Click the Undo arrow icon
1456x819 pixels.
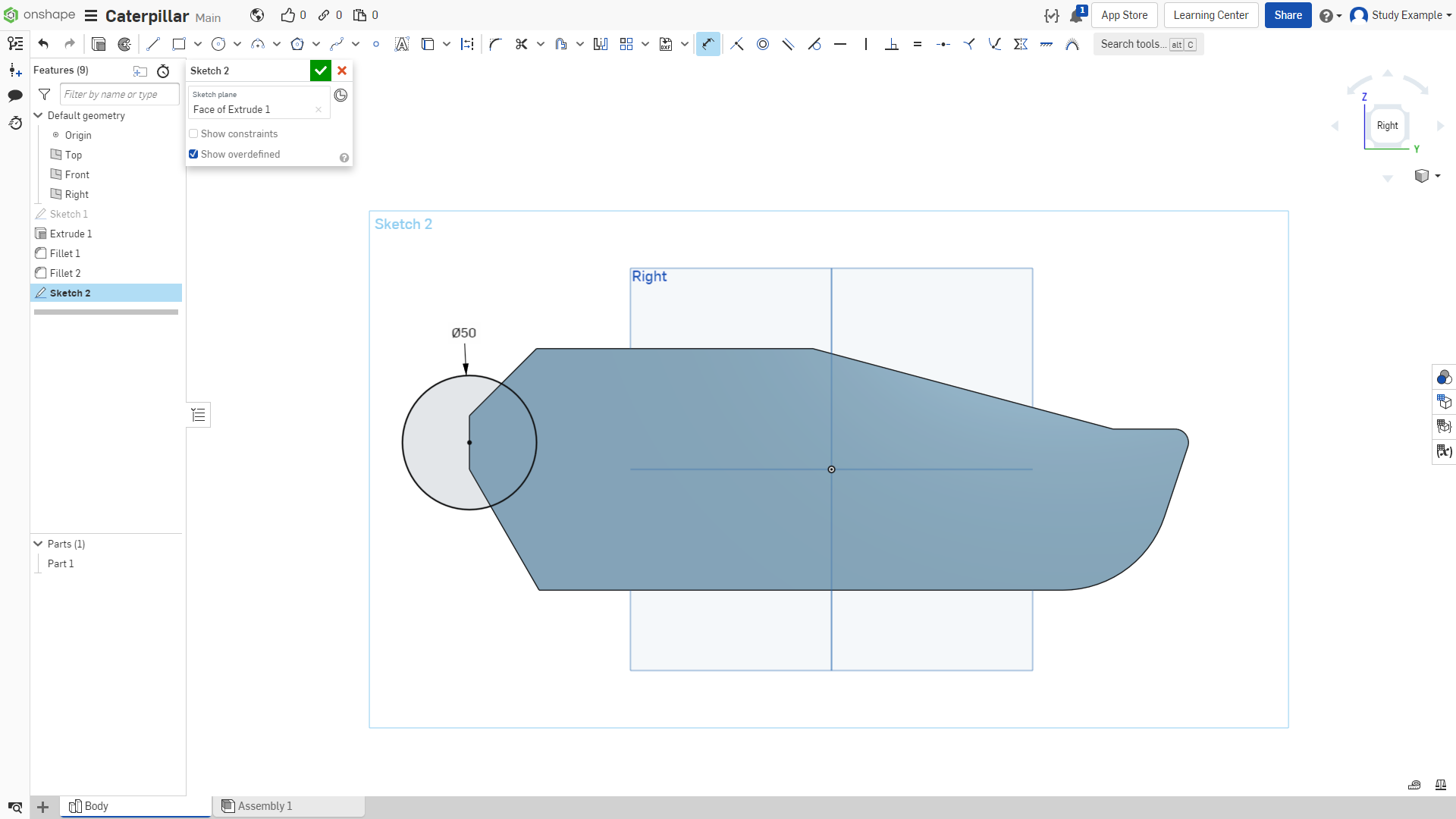(43, 44)
